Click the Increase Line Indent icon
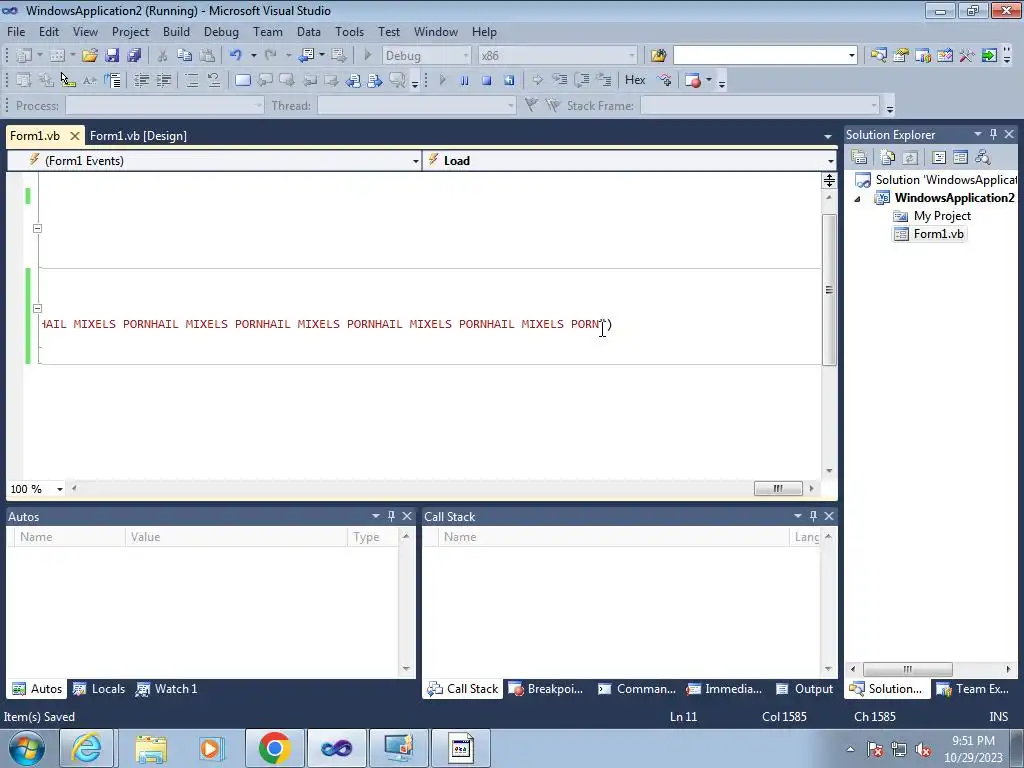Screen dimensions: 1024x768 [x=163, y=80]
